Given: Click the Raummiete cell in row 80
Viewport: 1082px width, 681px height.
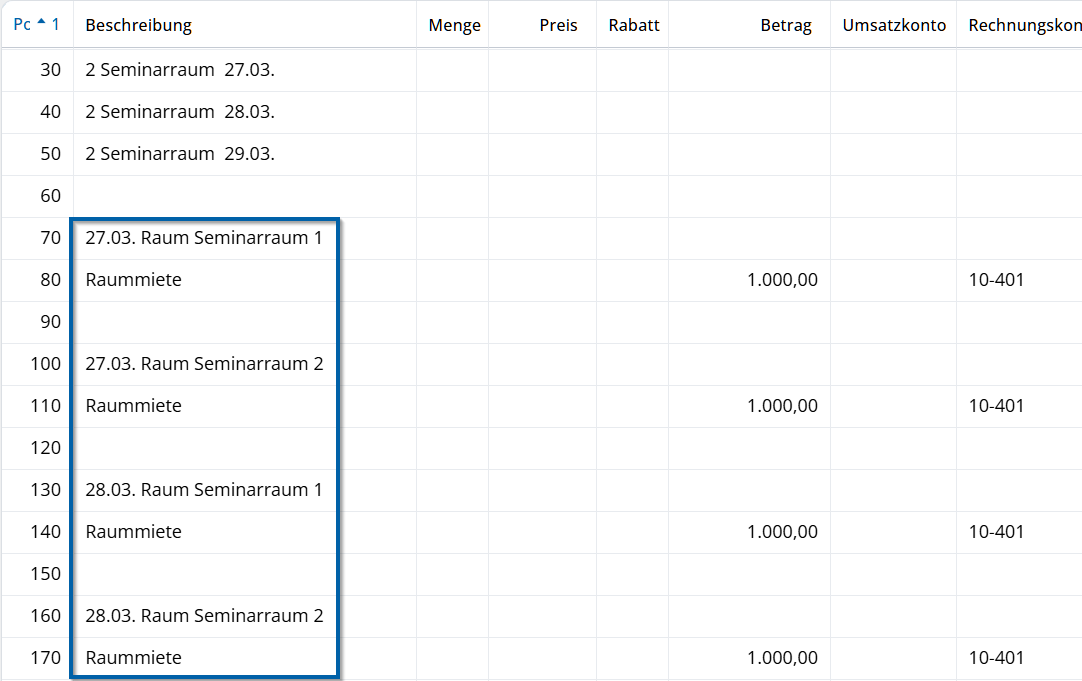Looking at the screenshot, I should [134, 280].
